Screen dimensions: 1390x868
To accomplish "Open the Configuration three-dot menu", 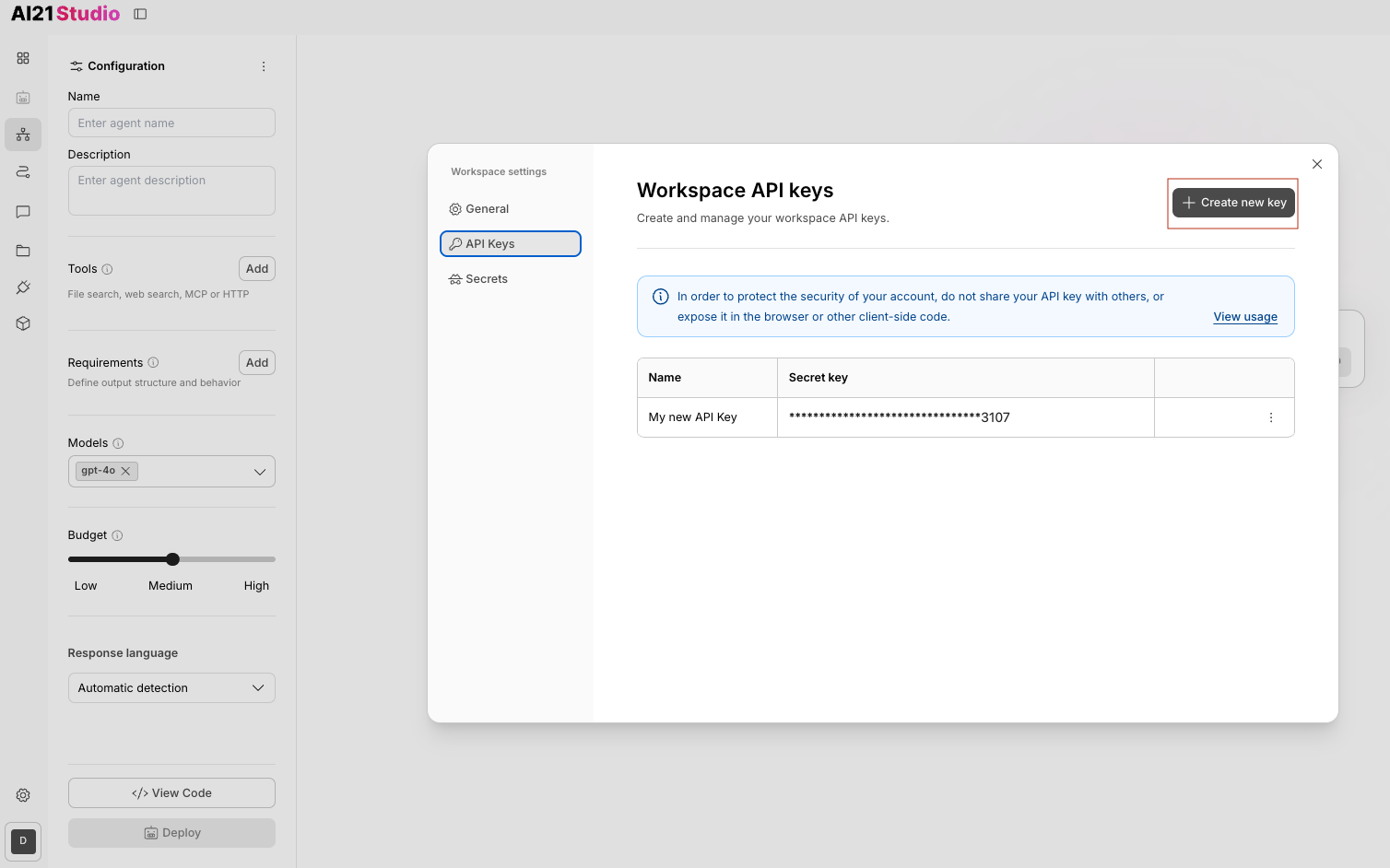I will coord(264,66).
